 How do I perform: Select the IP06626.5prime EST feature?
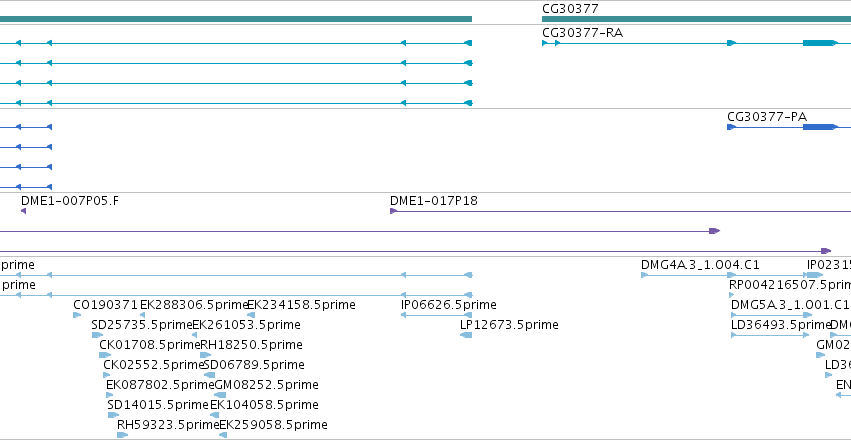click(x=436, y=315)
